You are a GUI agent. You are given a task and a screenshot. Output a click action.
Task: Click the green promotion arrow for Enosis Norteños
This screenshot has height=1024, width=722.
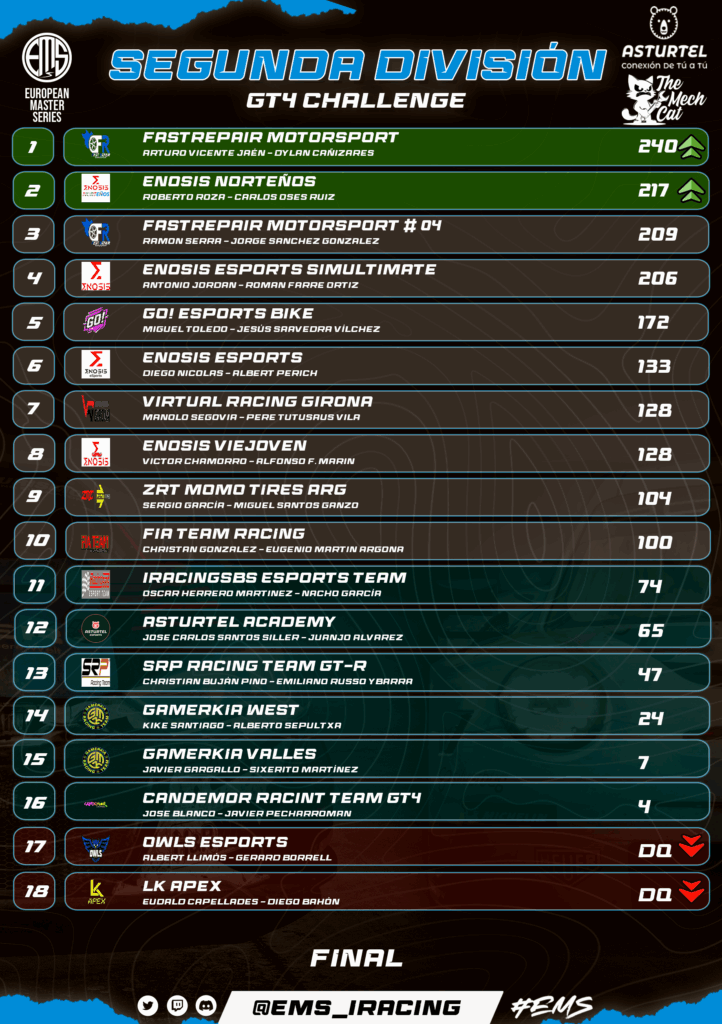point(691,191)
